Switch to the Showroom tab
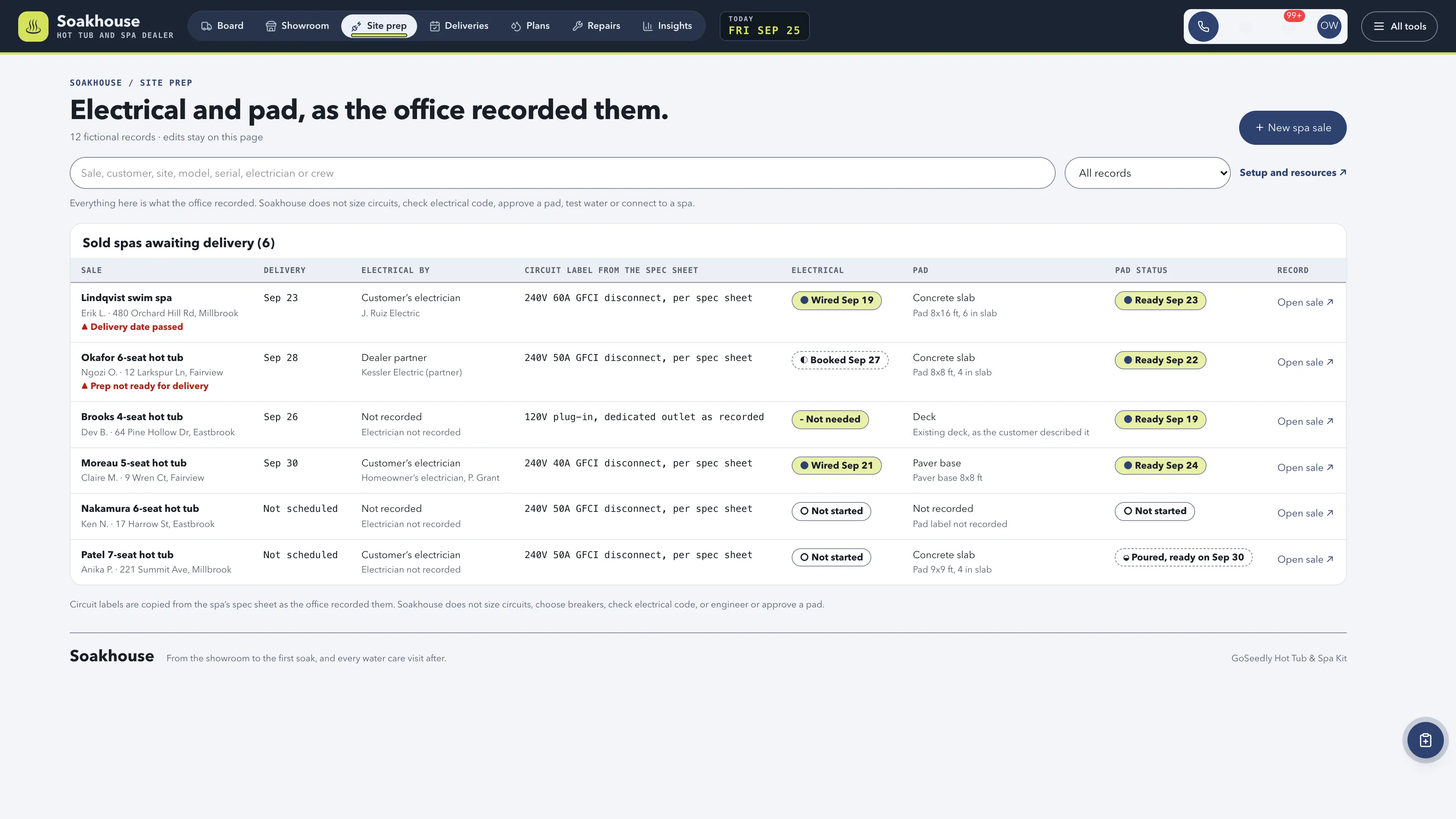This screenshot has width=1456, height=819. (297, 26)
